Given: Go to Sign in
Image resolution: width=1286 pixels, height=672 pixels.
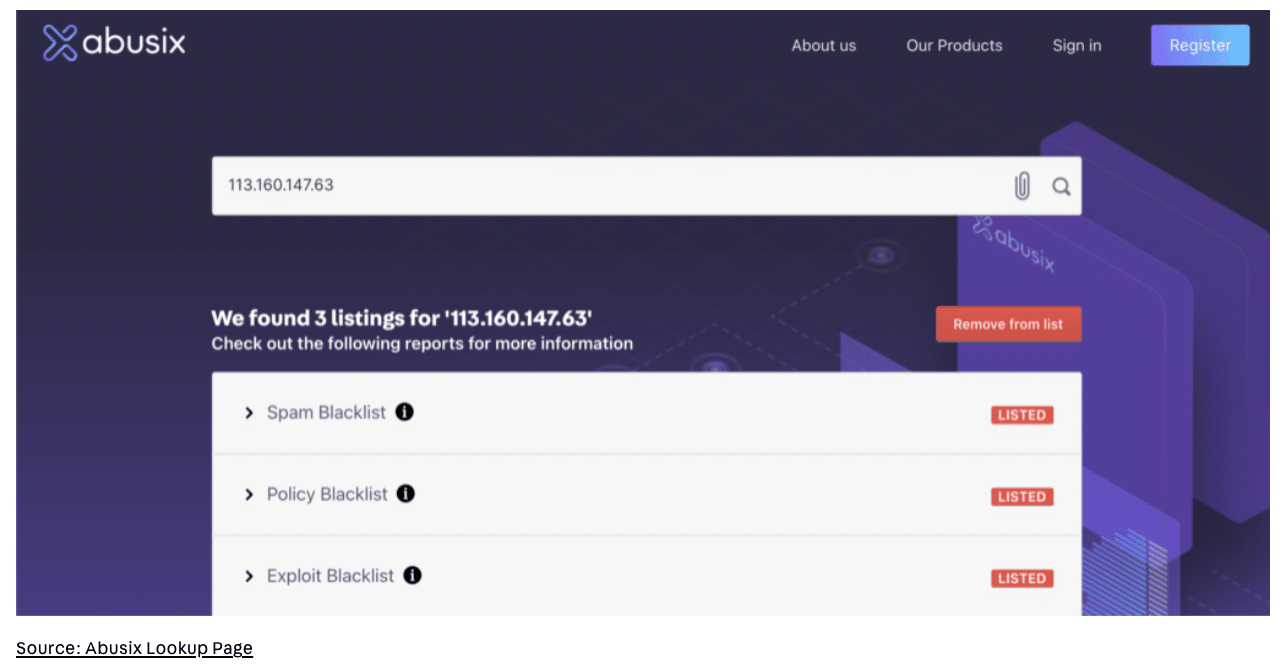Looking at the screenshot, I should [1077, 45].
